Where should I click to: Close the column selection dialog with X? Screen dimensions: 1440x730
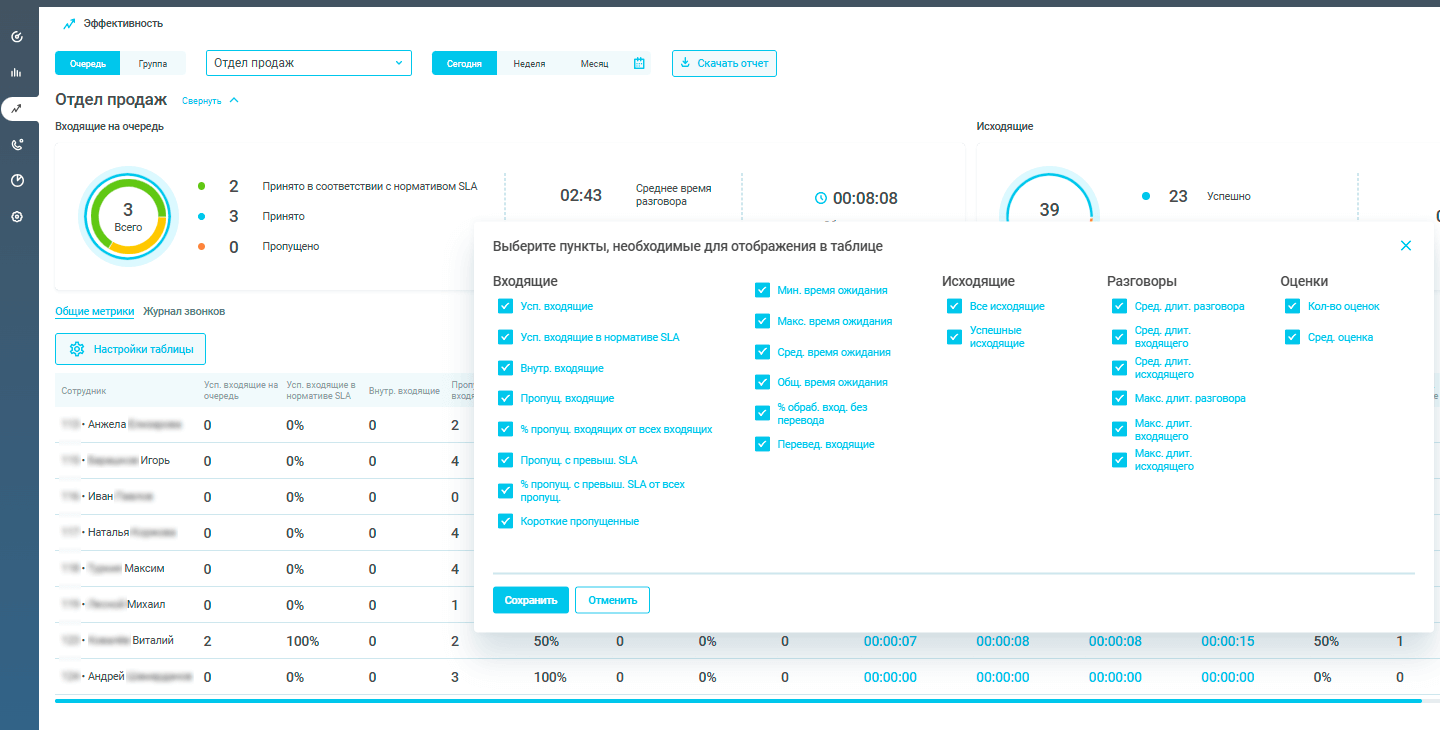pos(1406,245)
